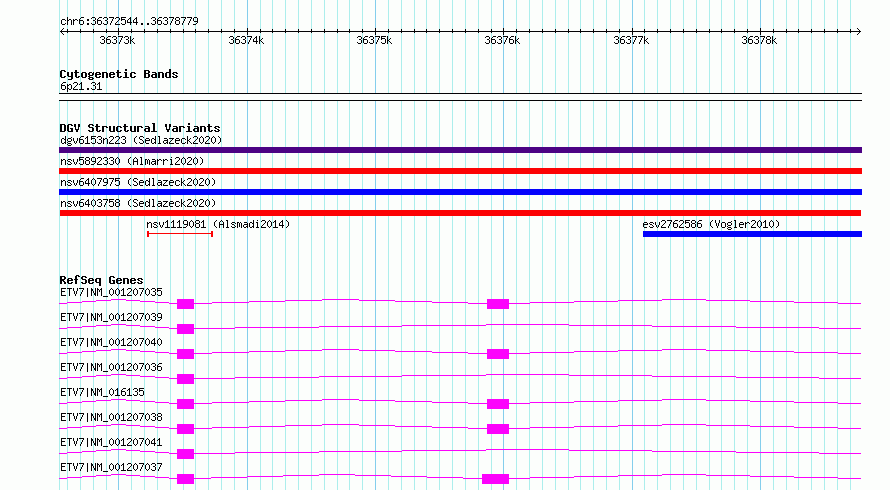This screenshot has height=490, width=890.
Task: Select the 6p21.31 band label
Action: click(81, 86)
